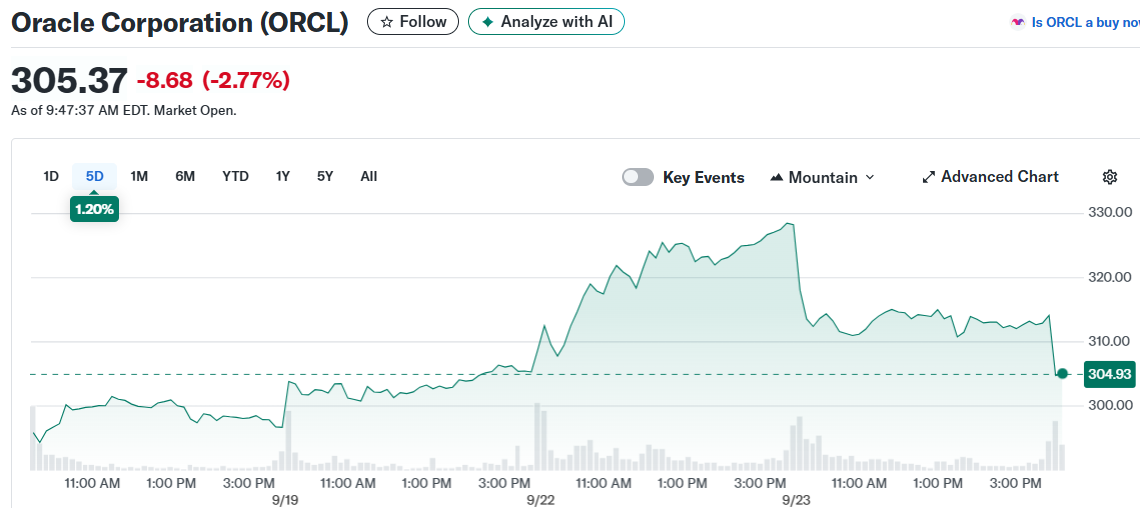This screenshot has height=508, width=1140.
Task: Click the Oracle Corporation (ORCL) heading
Action: 180,23
